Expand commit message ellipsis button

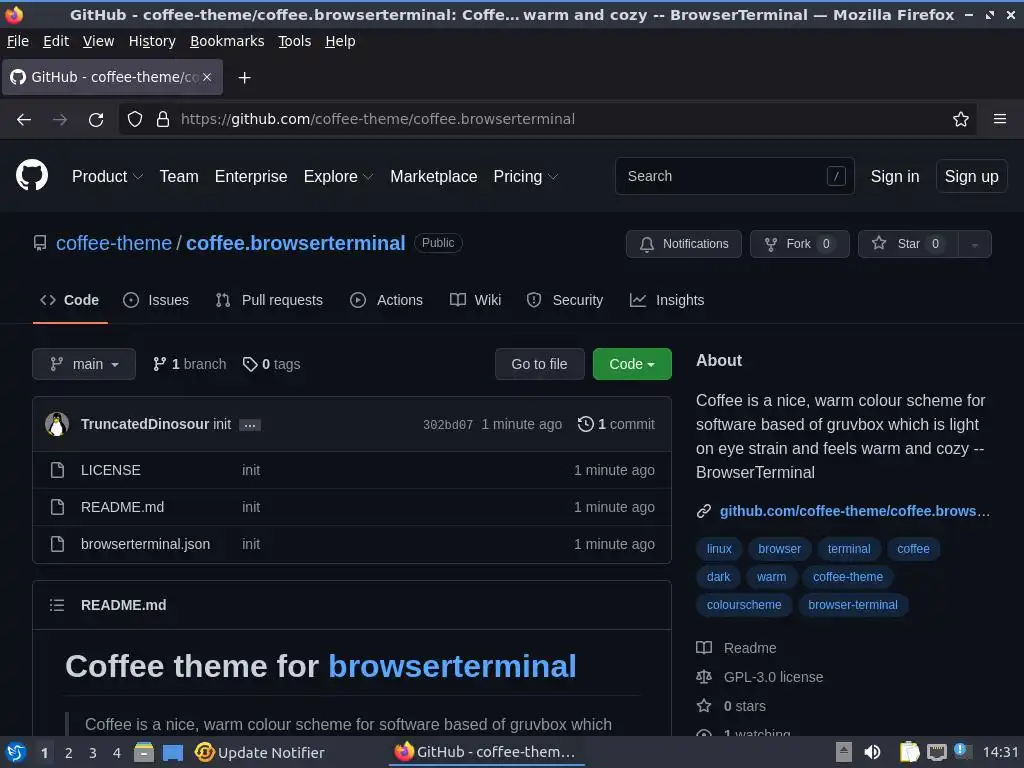click(249, 425)
